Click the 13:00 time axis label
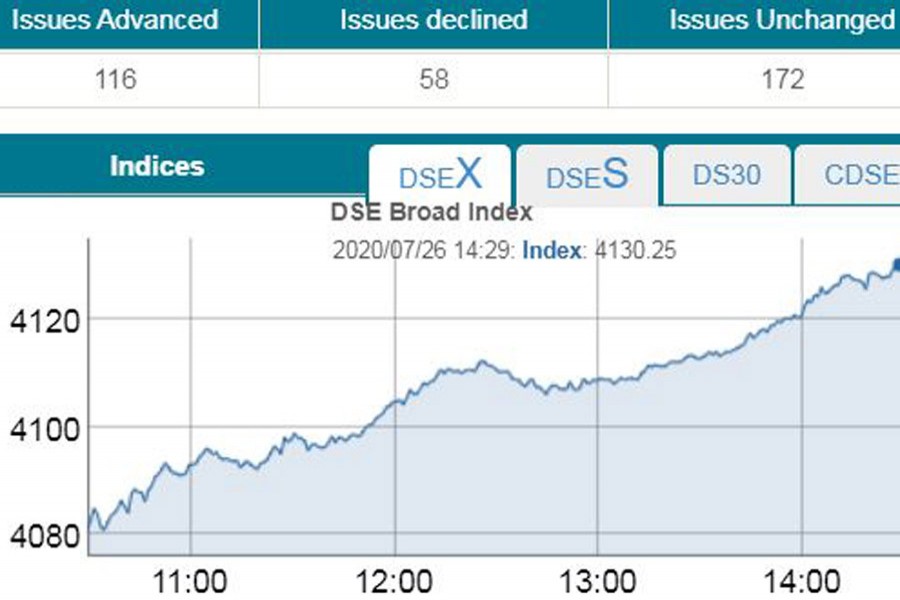Screen dimensions: 900x600 click(598, 581)
